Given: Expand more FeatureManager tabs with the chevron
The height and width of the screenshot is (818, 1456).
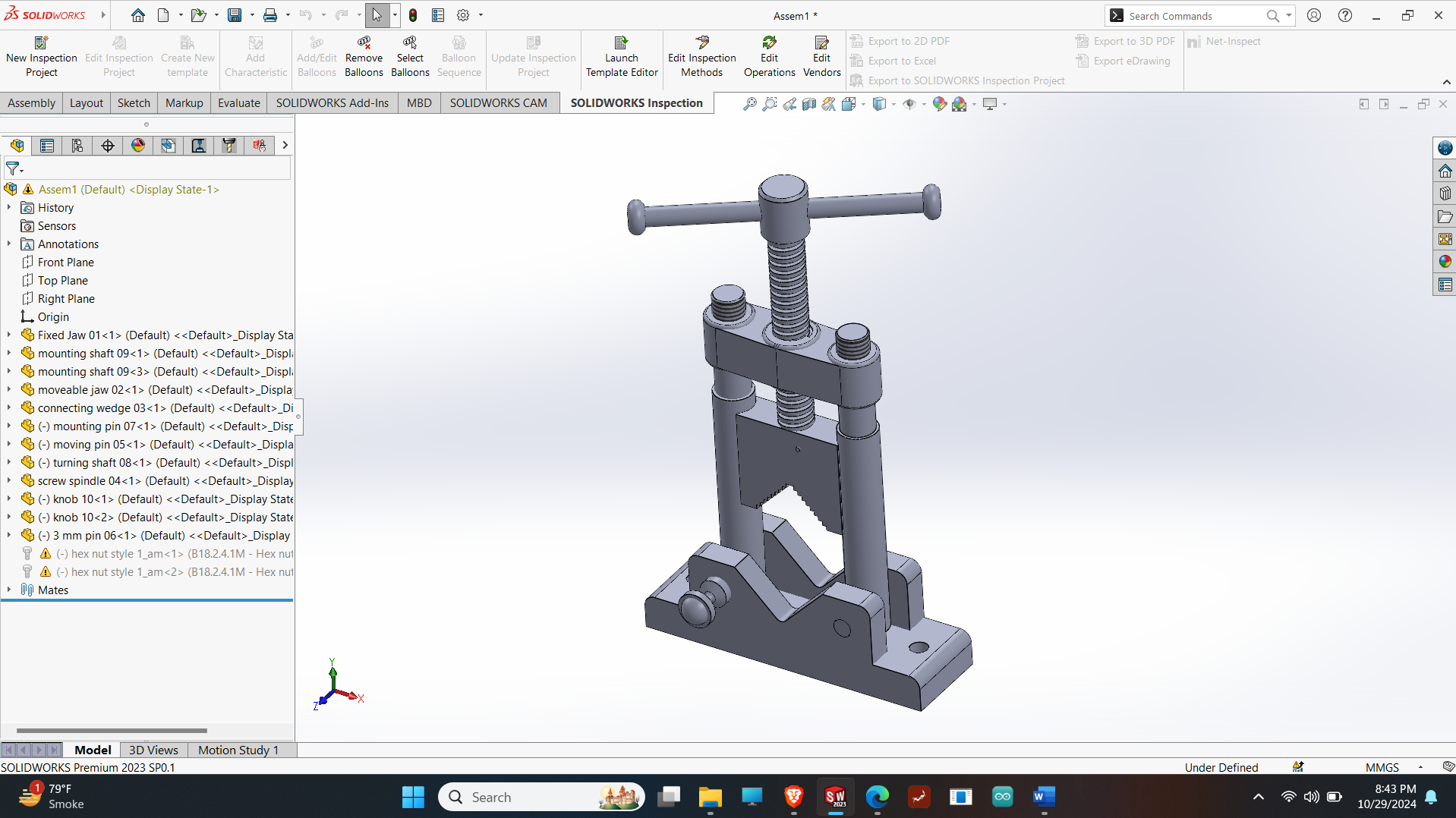Looking at the screenshot, I should [285, 145].
